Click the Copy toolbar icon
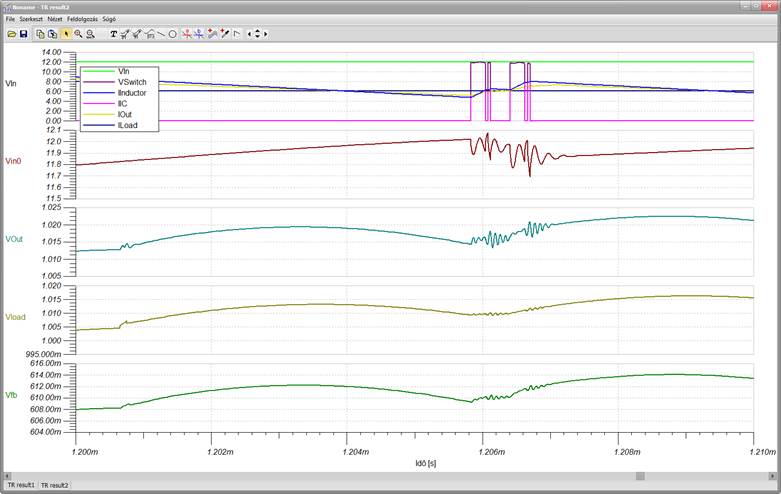The image size is (781, 494). (x=40, y=34)
